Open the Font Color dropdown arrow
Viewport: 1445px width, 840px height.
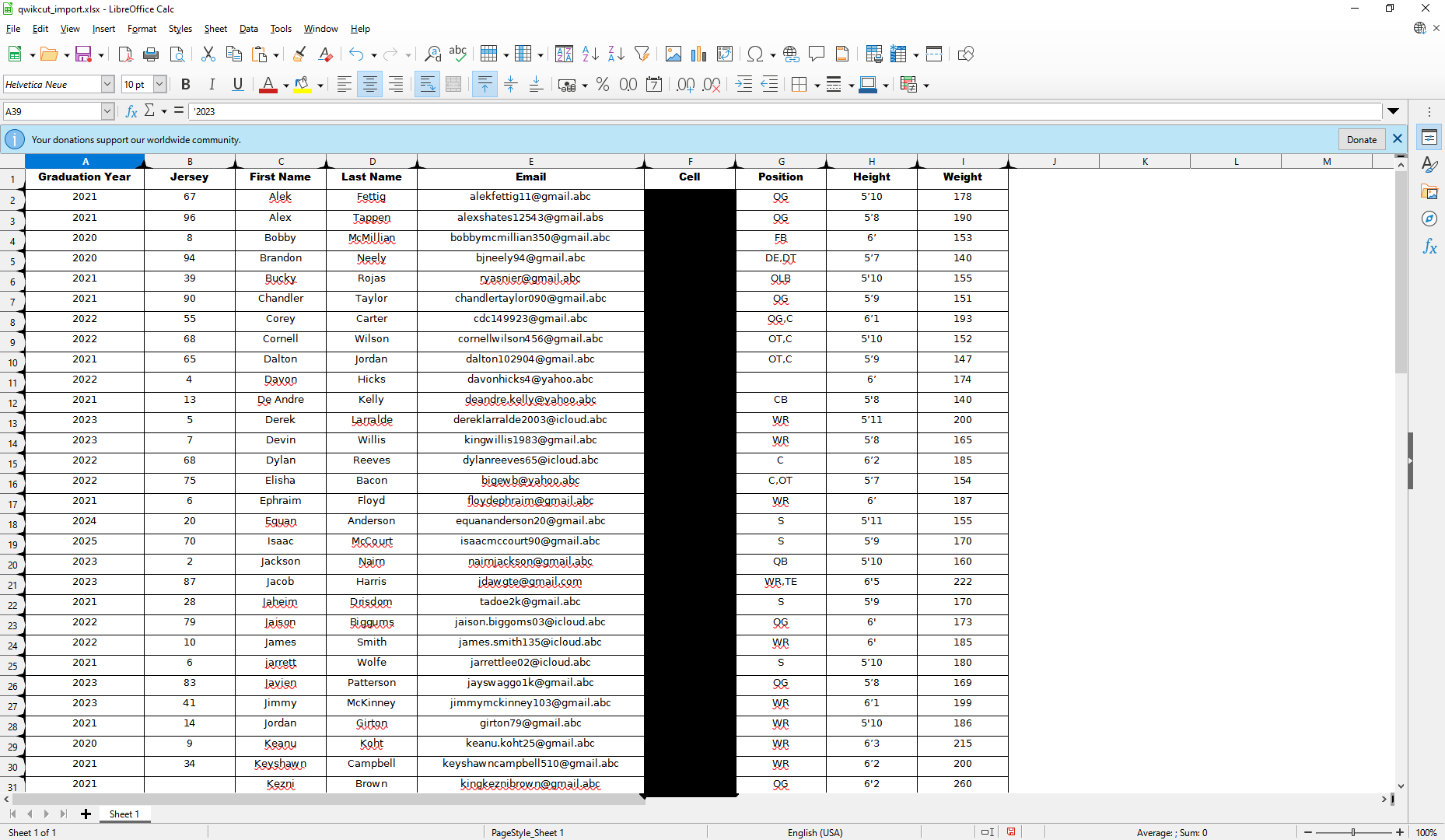[285, 86]
